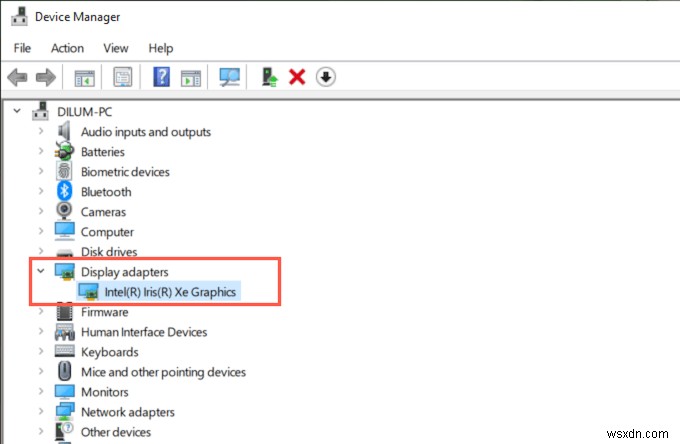The image size is (680, 444).
Task: Select the Disk drives label
Action: [x=109, y=251]
